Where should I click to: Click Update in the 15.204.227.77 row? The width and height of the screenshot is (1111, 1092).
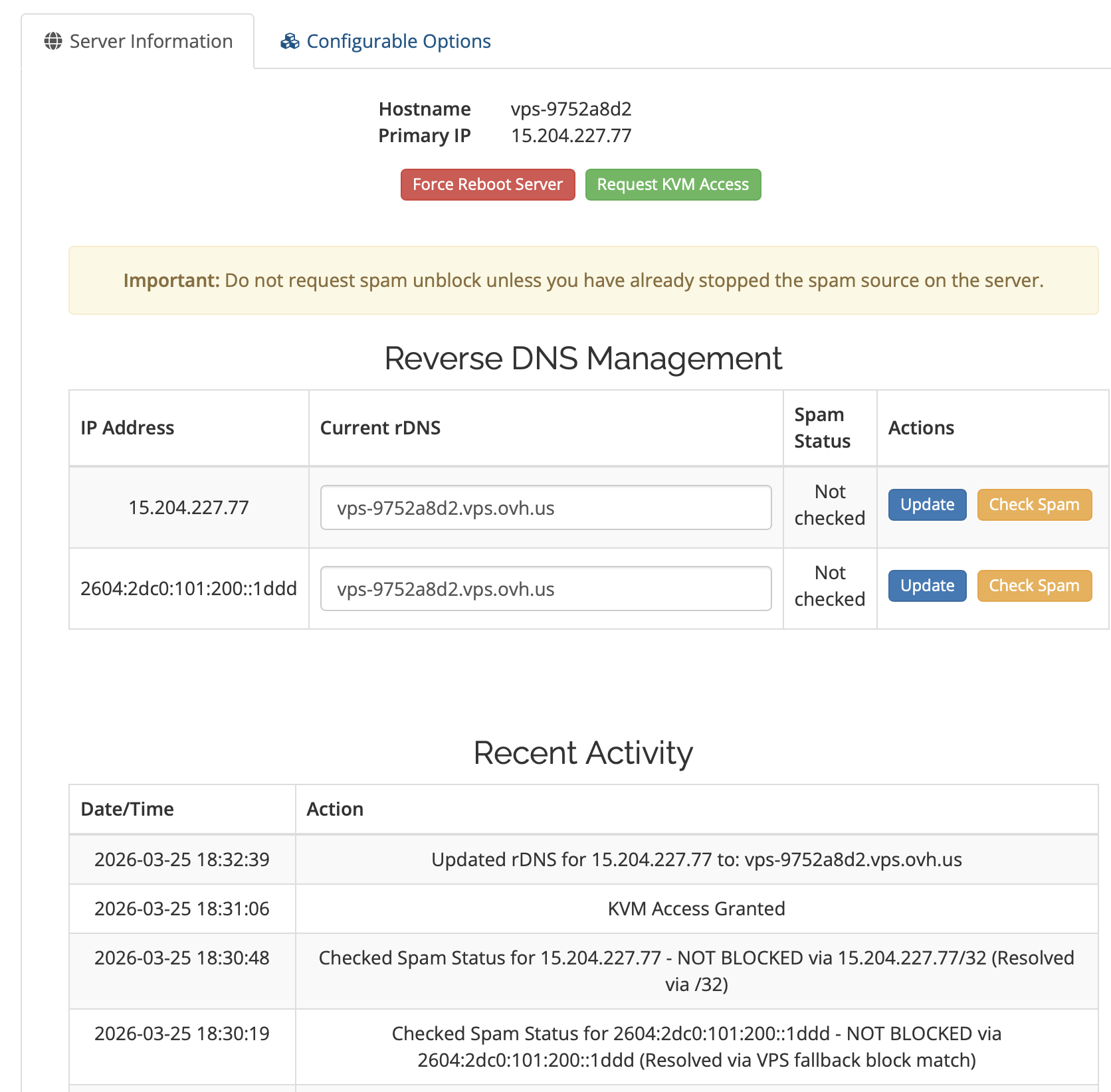point(927,505)
